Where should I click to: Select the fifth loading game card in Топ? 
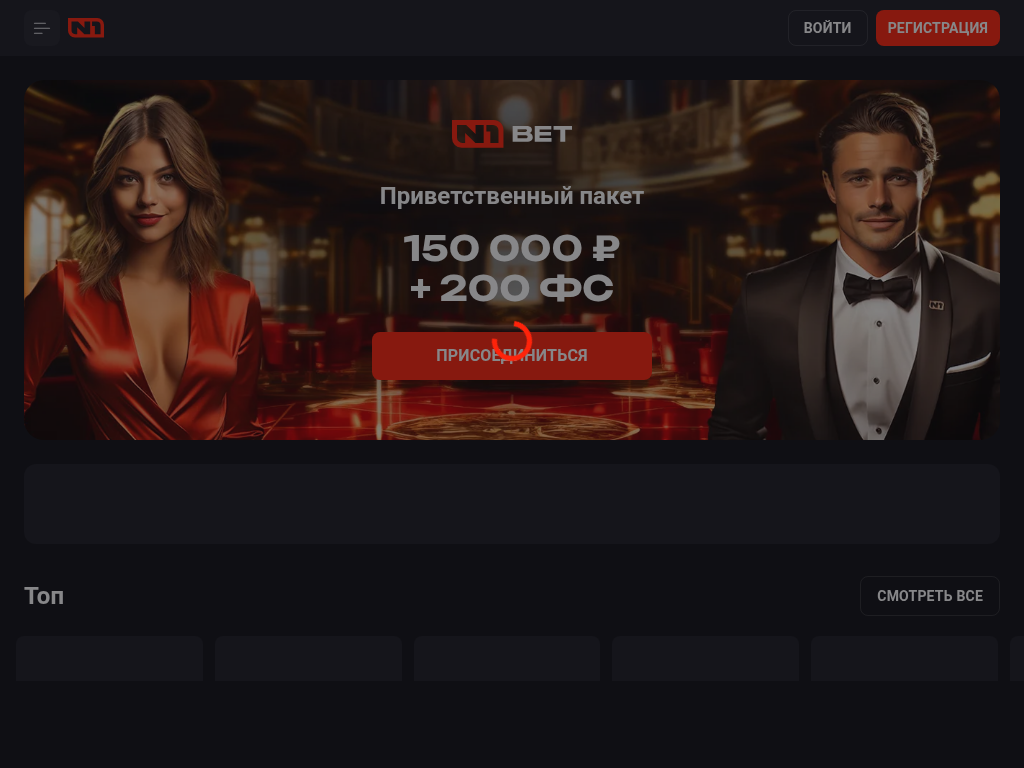click(904, 658)
